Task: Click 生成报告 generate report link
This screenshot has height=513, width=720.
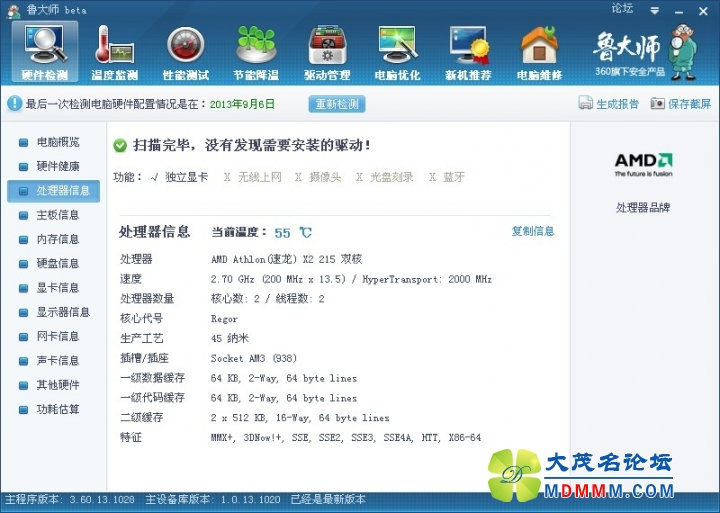Action: point(617,104)
